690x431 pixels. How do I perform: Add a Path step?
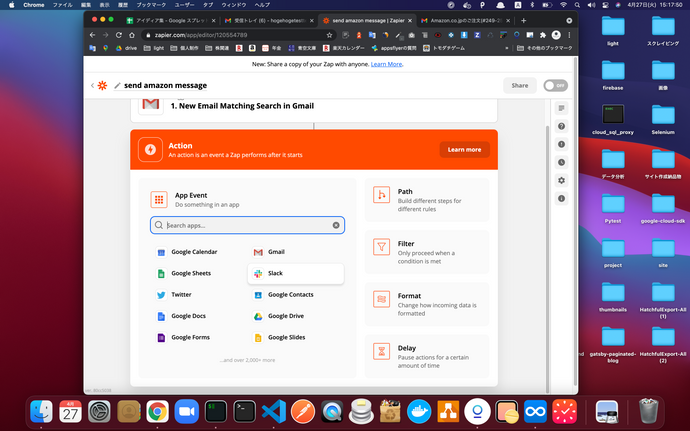(x=427, y=200)
